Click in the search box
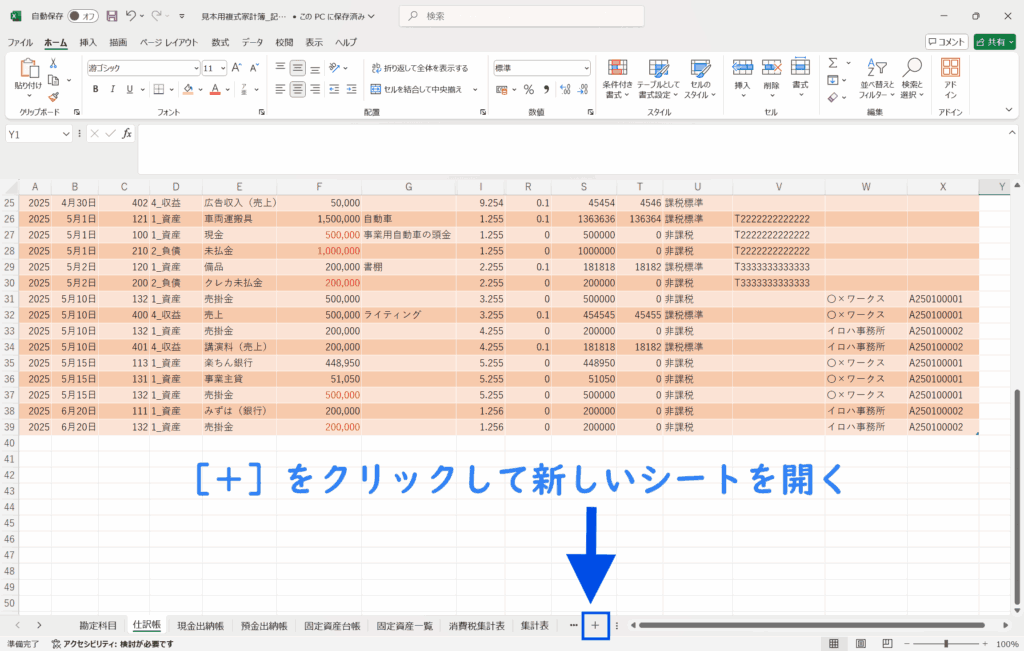1024x651 pixels. tap(522, 16)
